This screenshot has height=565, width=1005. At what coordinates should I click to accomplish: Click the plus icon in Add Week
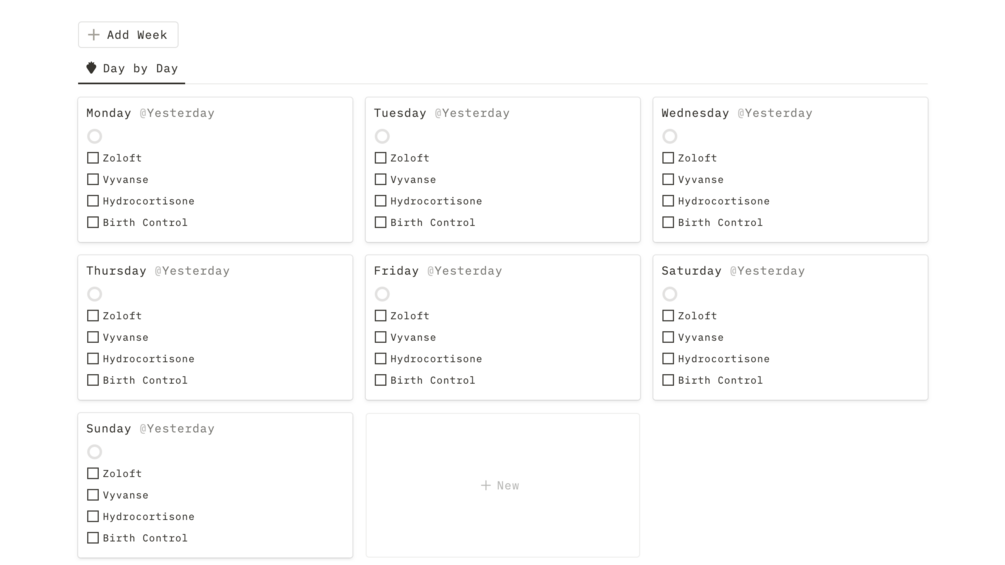point(94,35)
